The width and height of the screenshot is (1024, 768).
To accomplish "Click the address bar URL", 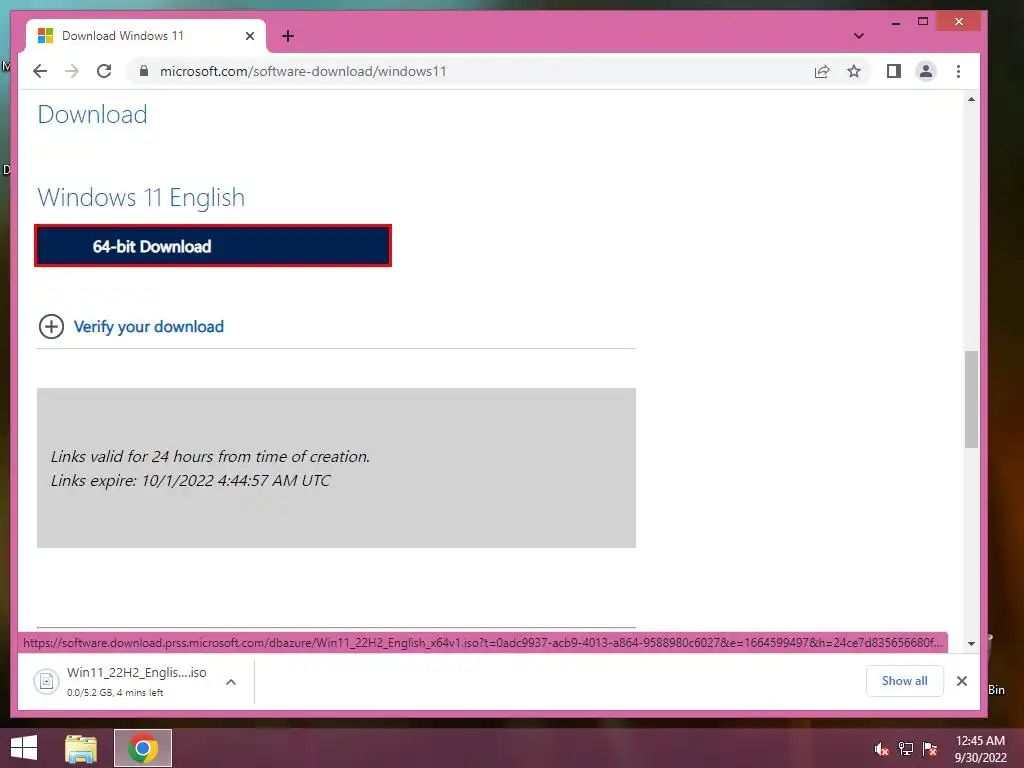I will point(303,71).
